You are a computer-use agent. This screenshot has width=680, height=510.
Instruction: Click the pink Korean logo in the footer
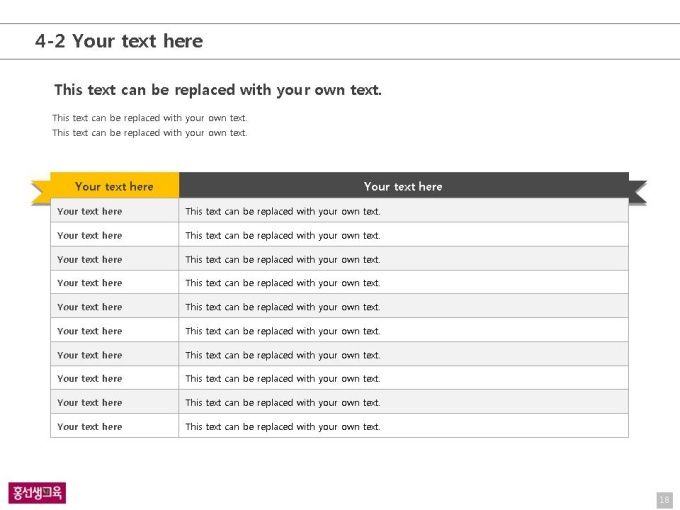pos(37,493)
